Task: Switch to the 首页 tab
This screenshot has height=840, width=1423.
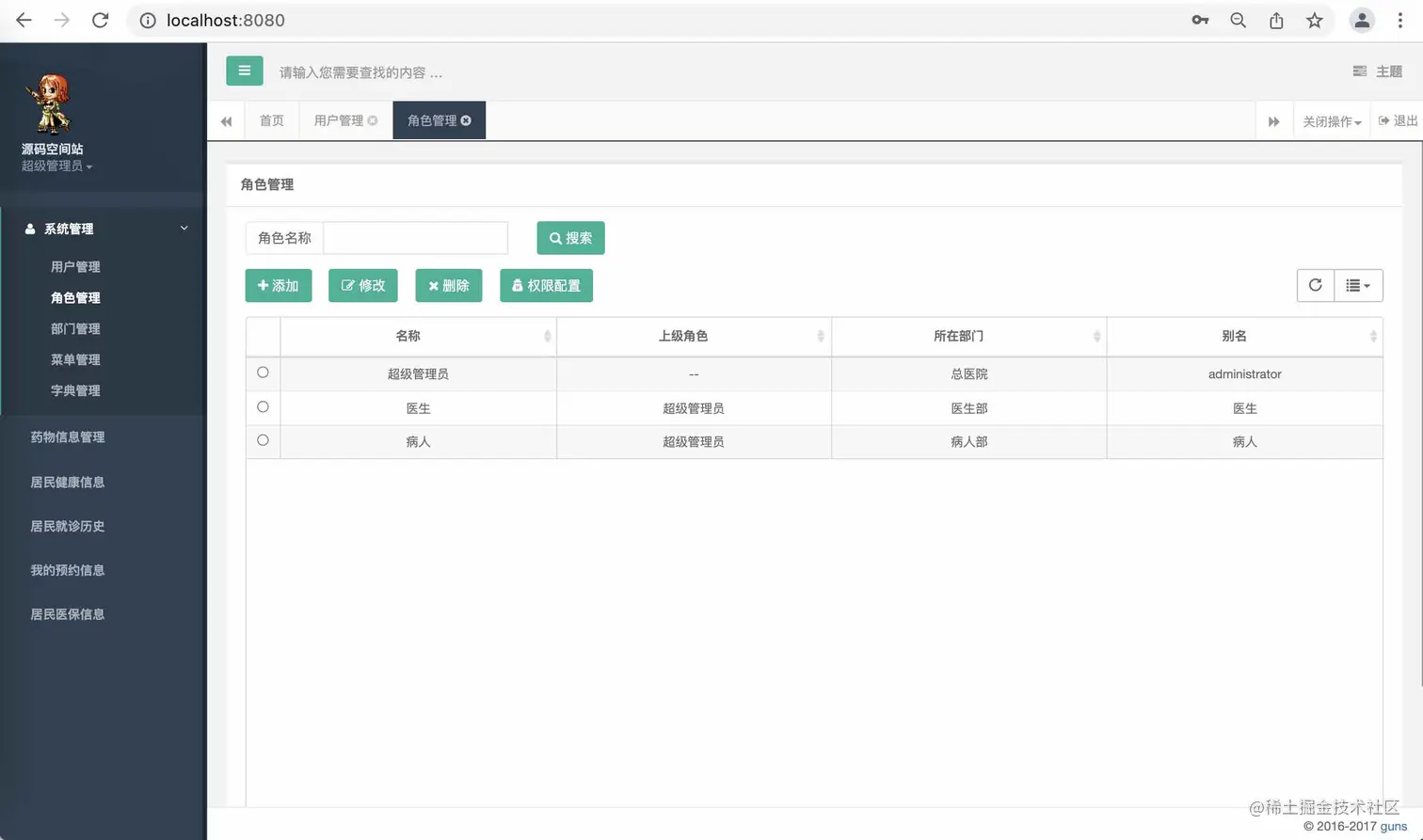Action: [272, 120]
